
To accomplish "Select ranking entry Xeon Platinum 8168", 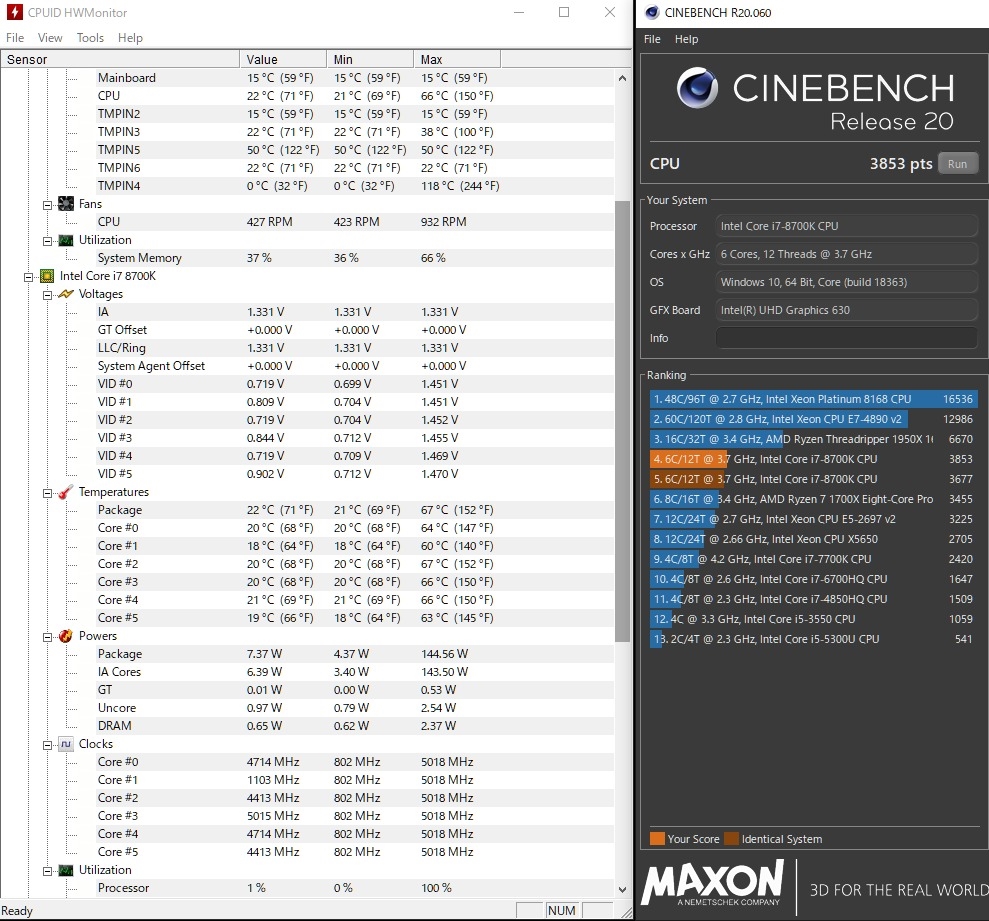I will point(814,399).
